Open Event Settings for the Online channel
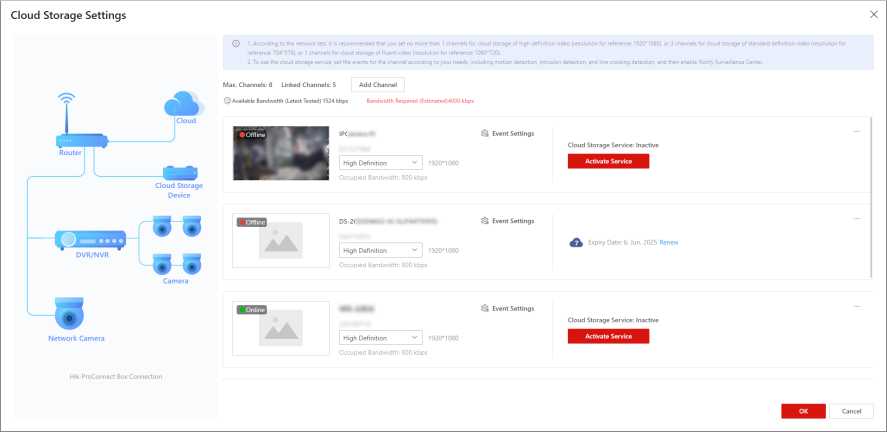887x432 pixels. [x=508, y=309]
